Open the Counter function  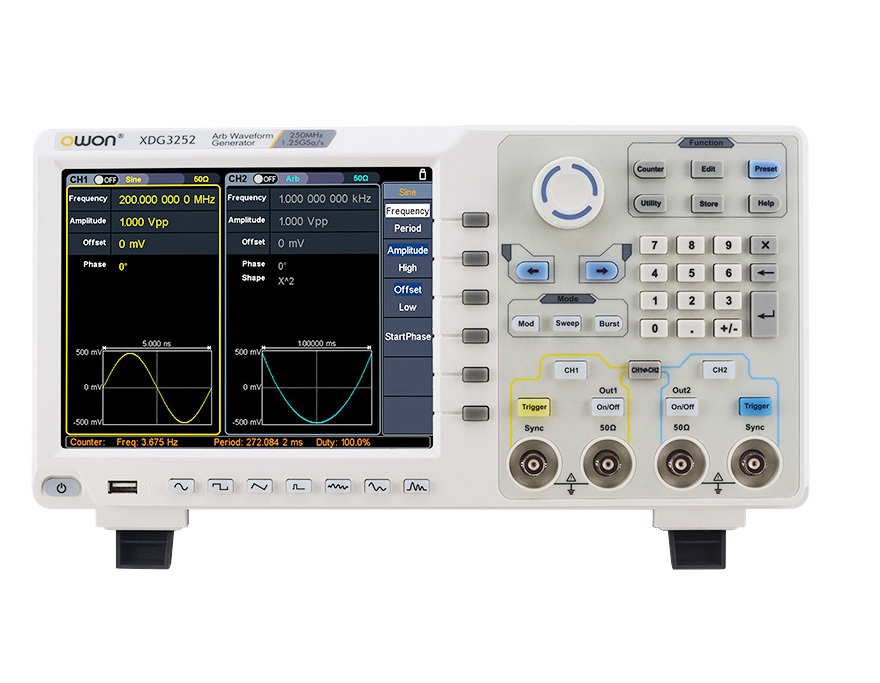tap(650, 169)
